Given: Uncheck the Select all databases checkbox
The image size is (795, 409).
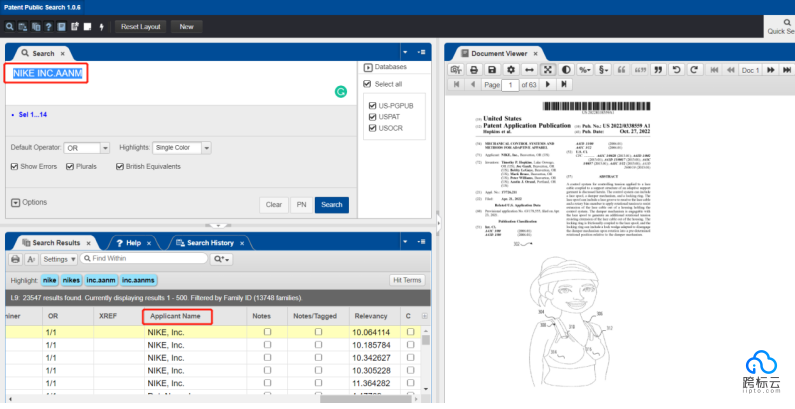Looking at the screenshot, I should pyautogui.click(x=367, y=84).
